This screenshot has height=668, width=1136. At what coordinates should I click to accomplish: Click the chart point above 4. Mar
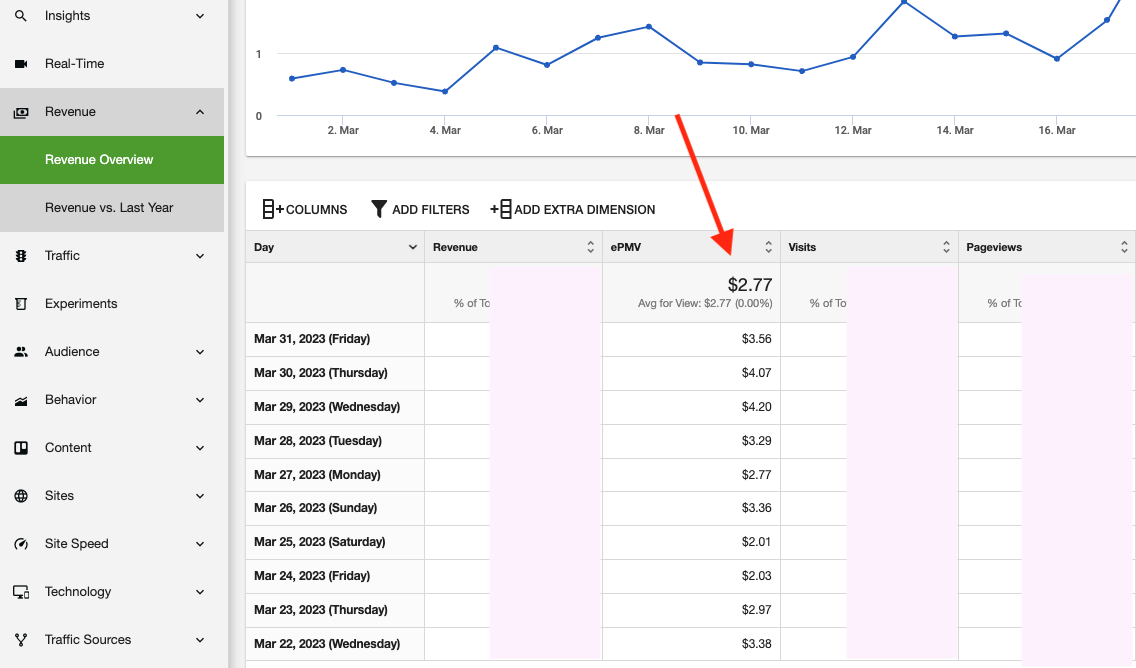click(445, 91)
